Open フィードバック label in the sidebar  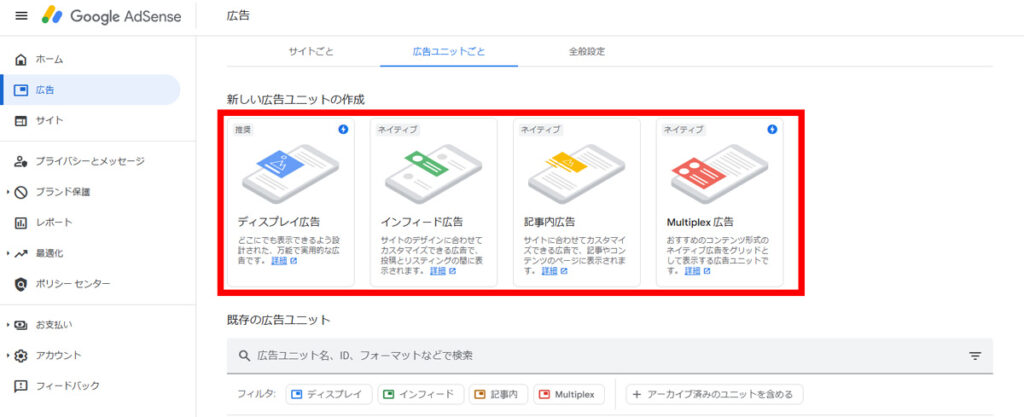click(68, 386)
